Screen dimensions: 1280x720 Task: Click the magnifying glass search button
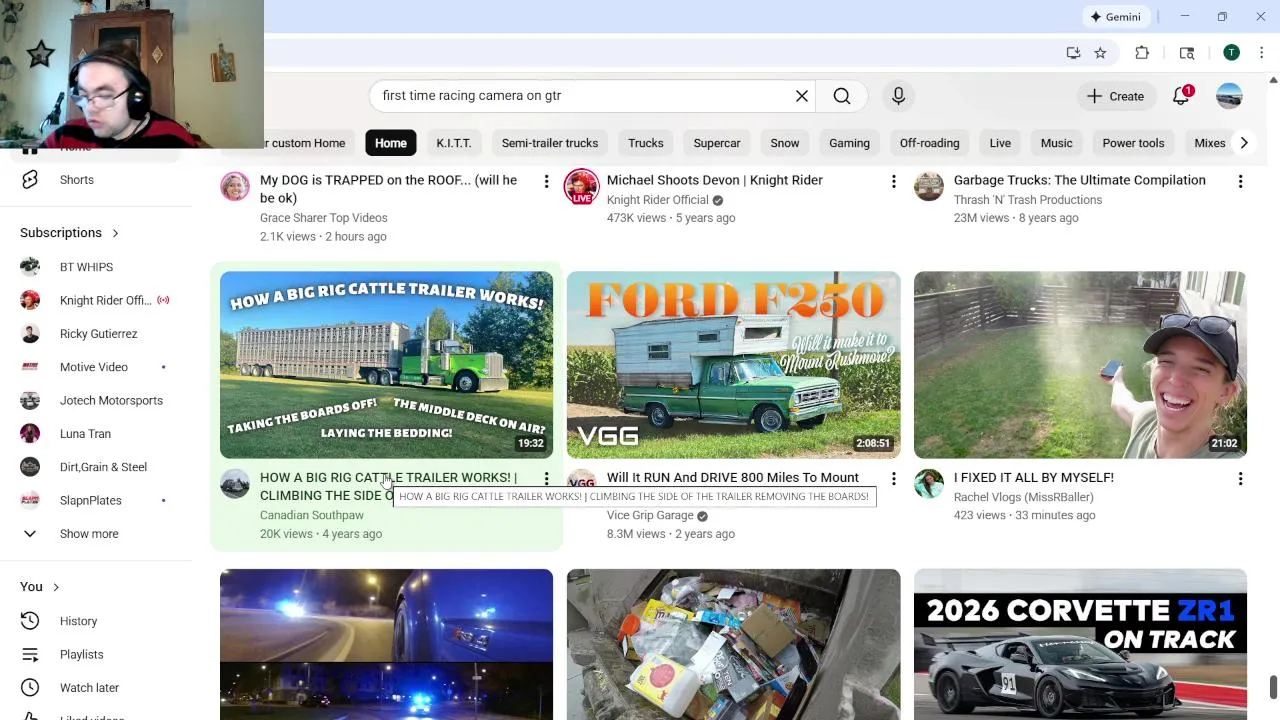[x=842, y=96]
